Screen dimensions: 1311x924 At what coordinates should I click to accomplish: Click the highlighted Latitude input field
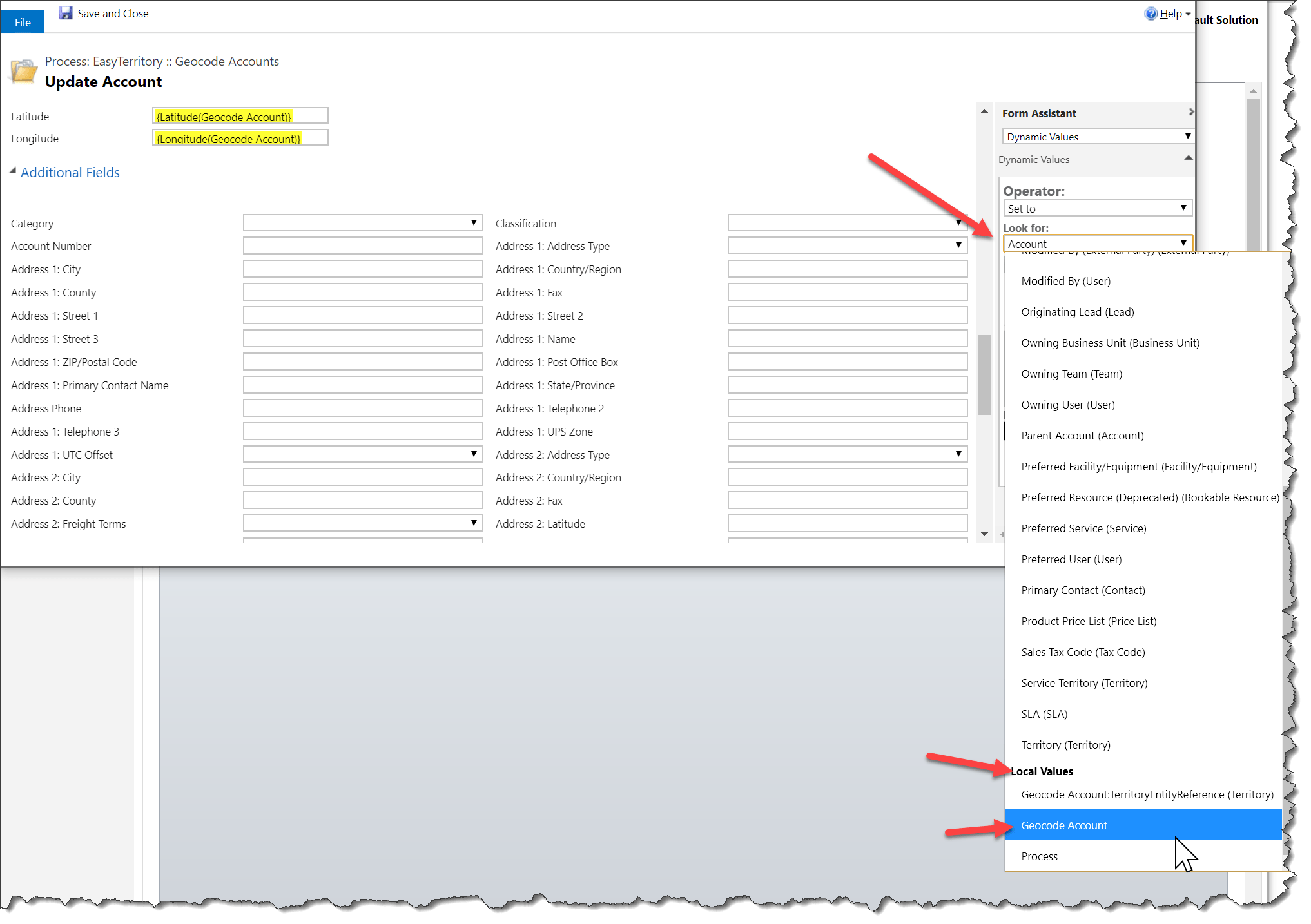pos(240,115)
